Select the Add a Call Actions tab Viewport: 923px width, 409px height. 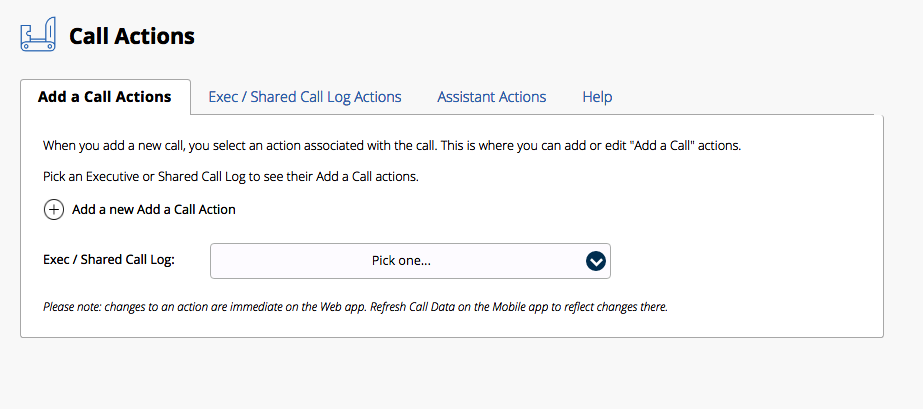105,97
